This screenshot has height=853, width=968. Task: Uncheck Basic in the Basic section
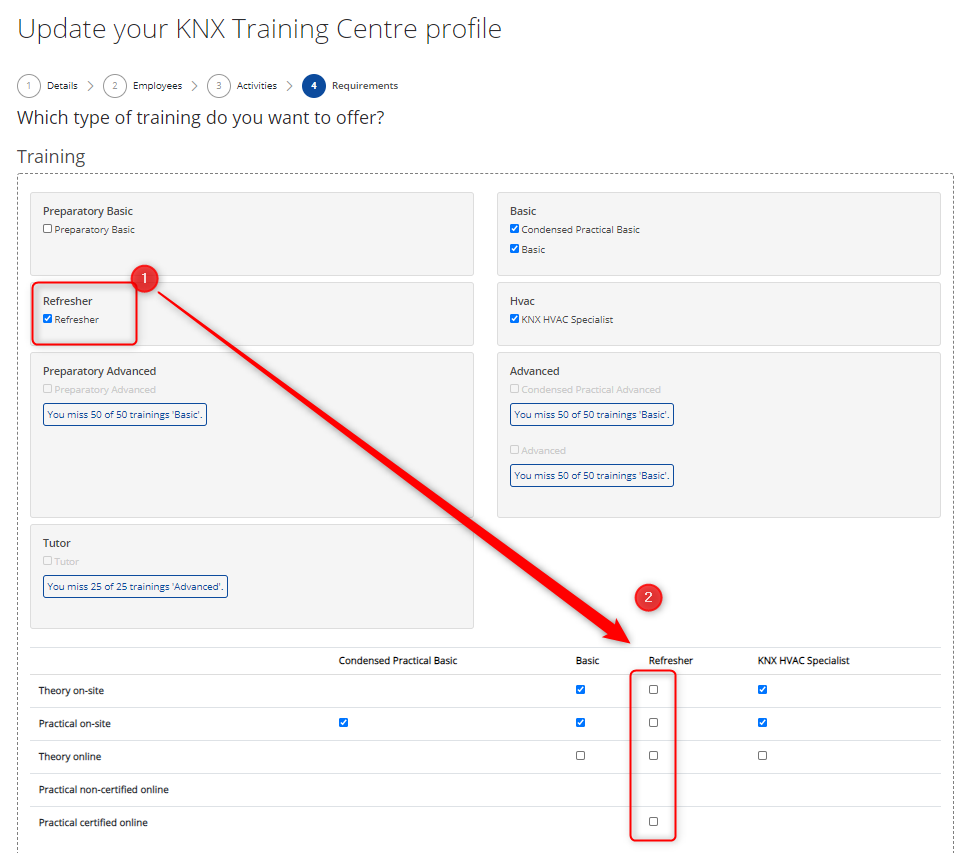tap(514, 248)
